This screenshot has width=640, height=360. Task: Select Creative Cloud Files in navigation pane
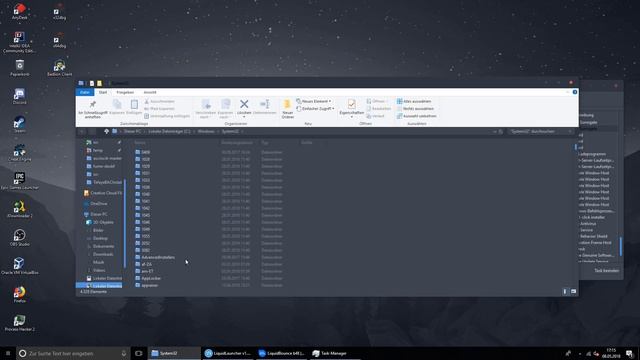click(103, 193)
